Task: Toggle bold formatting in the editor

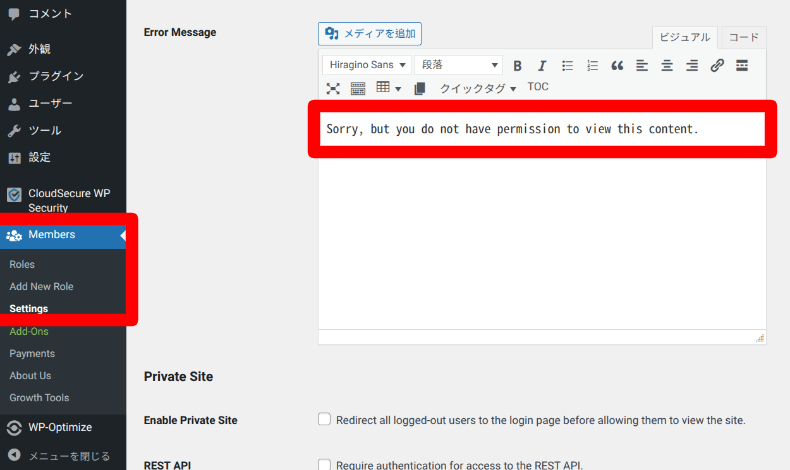Action: pos(517,65)
